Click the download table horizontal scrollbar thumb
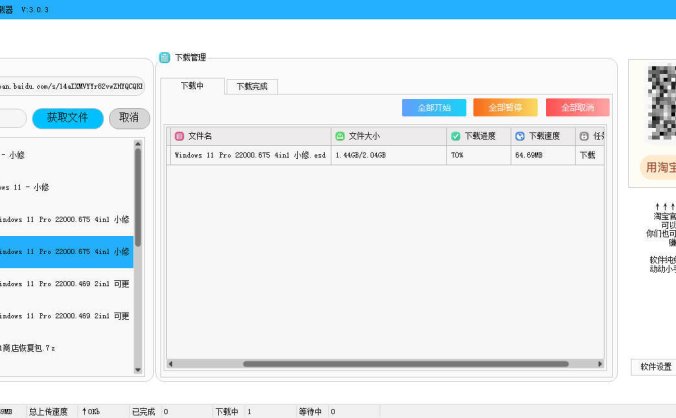Image resolution: width=676 pixels, height=418 pixels. 406,364
